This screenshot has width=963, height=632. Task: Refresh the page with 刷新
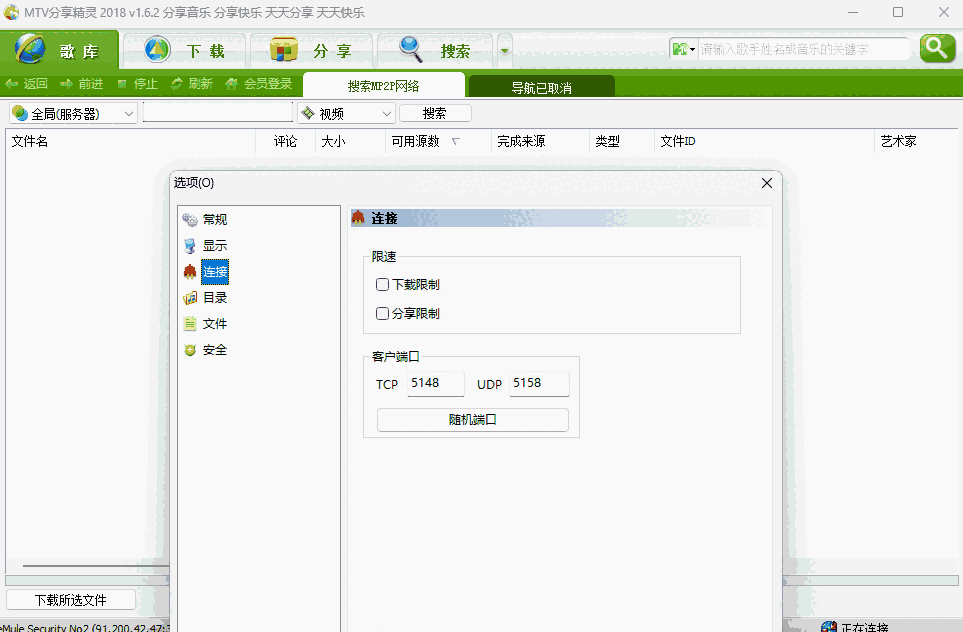point(191,84)
